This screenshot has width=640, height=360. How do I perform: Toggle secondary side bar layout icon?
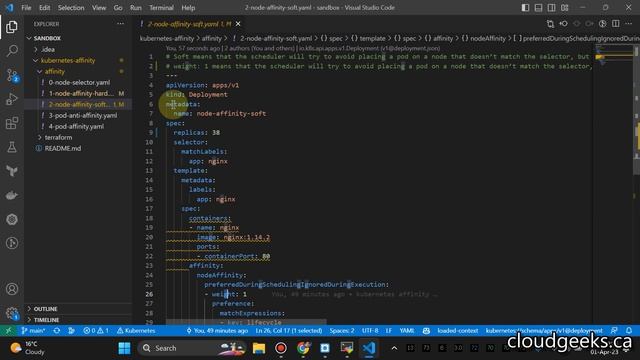click(x=551, y=8)
